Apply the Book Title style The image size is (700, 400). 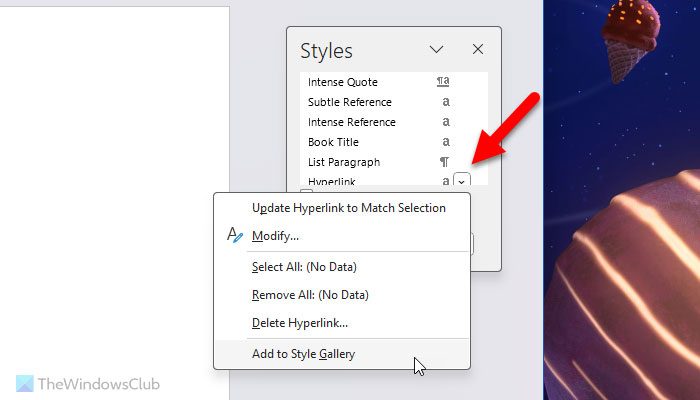pyautogui.click(x=335, y=142)
